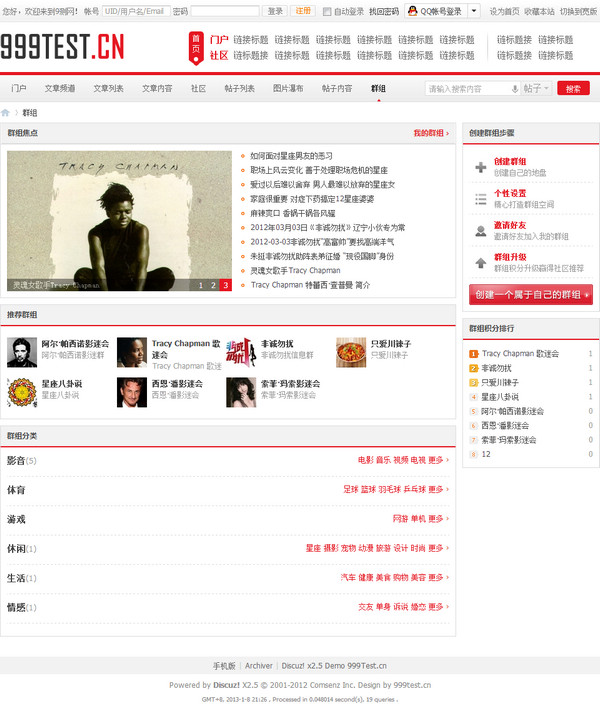This screenshot has width=600, height=718.
Task: Open 西恩·潘影迷会 group avatar
Action: (132, 392)
